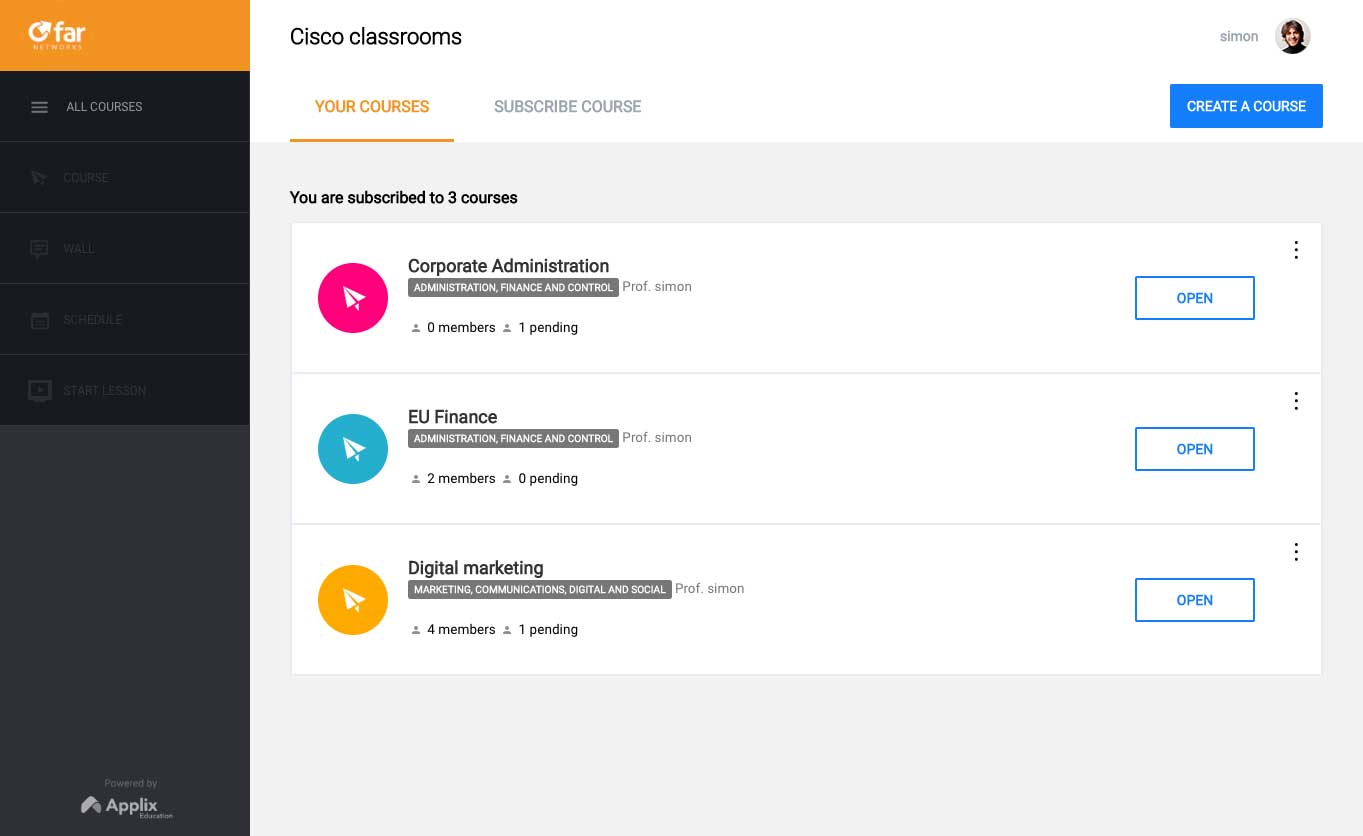
Task: Click the pink Corporate Administration course icon
Action: 353,298
